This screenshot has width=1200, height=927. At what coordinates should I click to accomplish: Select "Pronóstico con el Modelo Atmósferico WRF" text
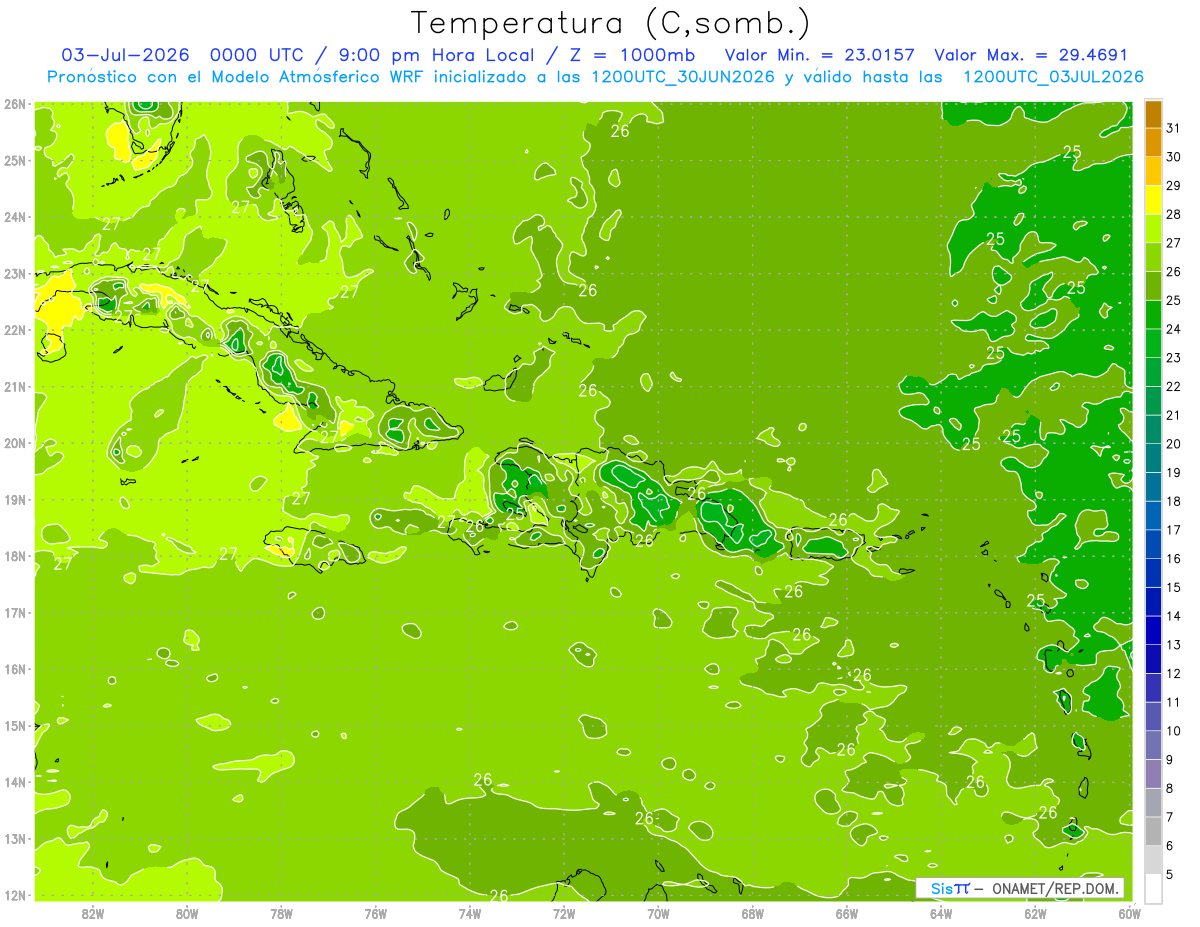pyautogui.click(x=237, y=77)
